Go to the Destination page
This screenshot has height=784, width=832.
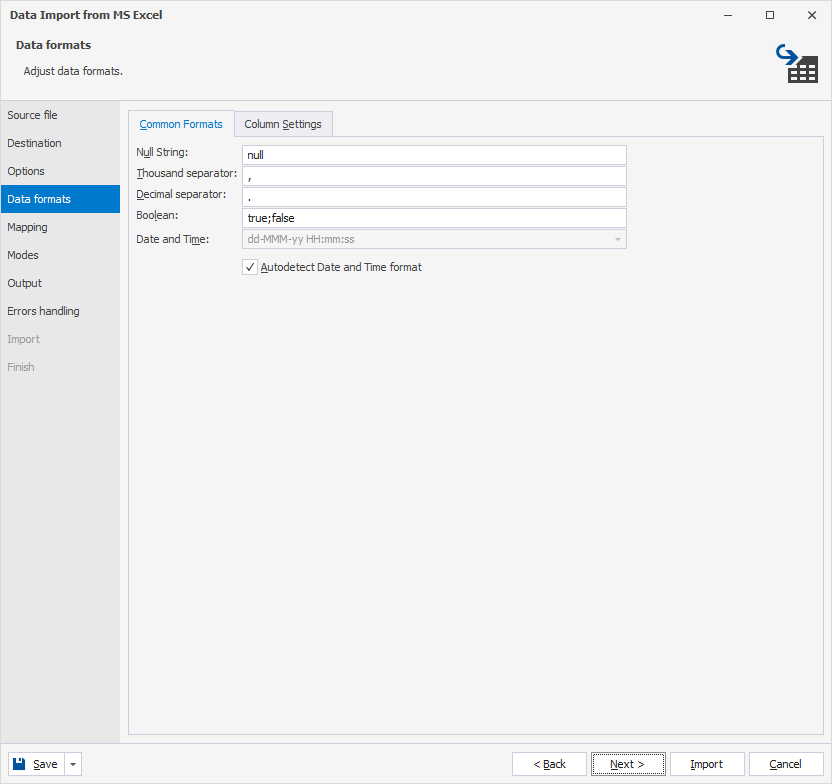60,143
